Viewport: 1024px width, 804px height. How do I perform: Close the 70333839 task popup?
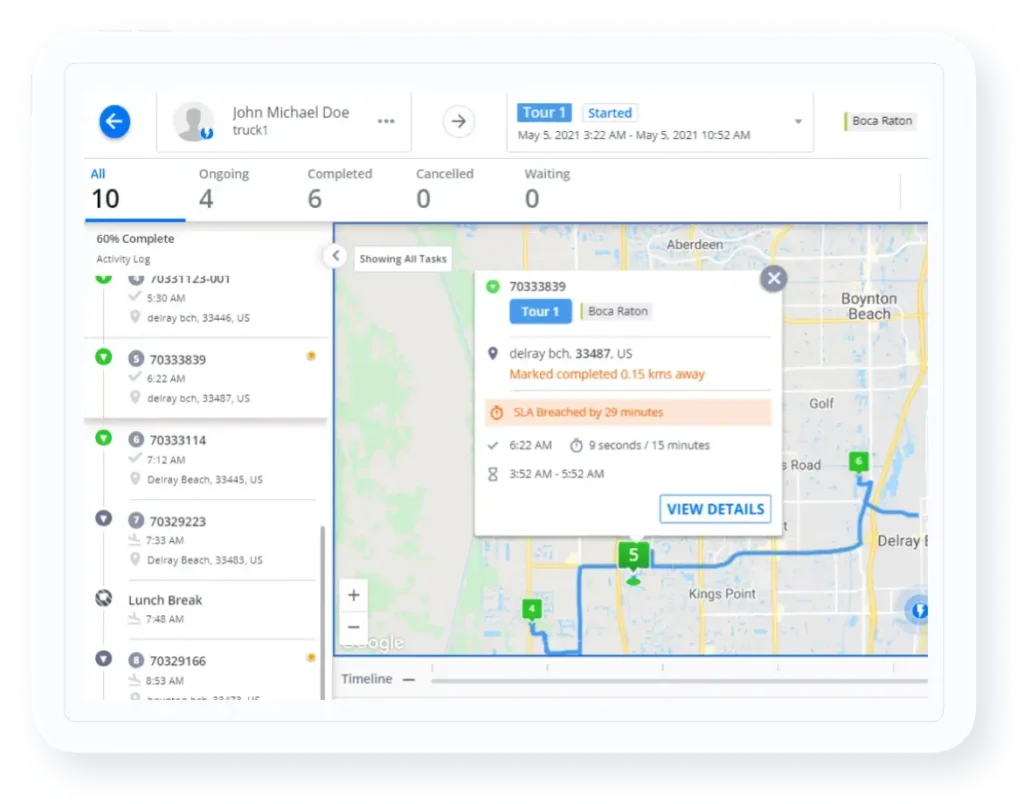click(774, 279)
